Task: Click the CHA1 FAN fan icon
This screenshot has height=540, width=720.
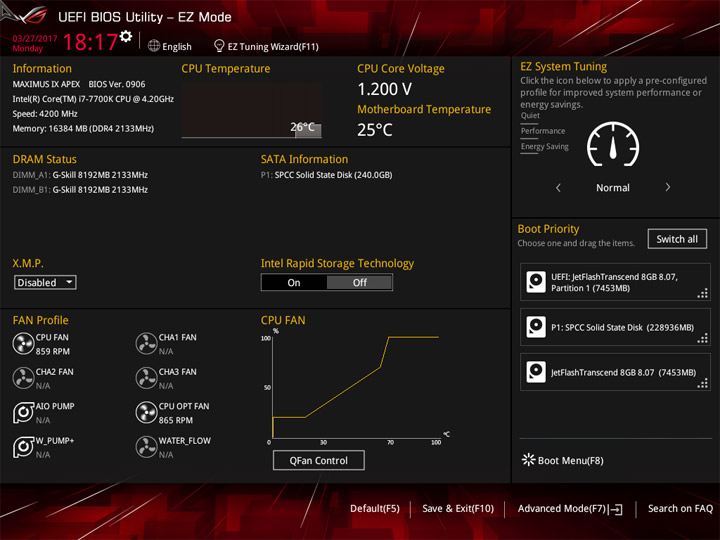Action: coord(146,343)
